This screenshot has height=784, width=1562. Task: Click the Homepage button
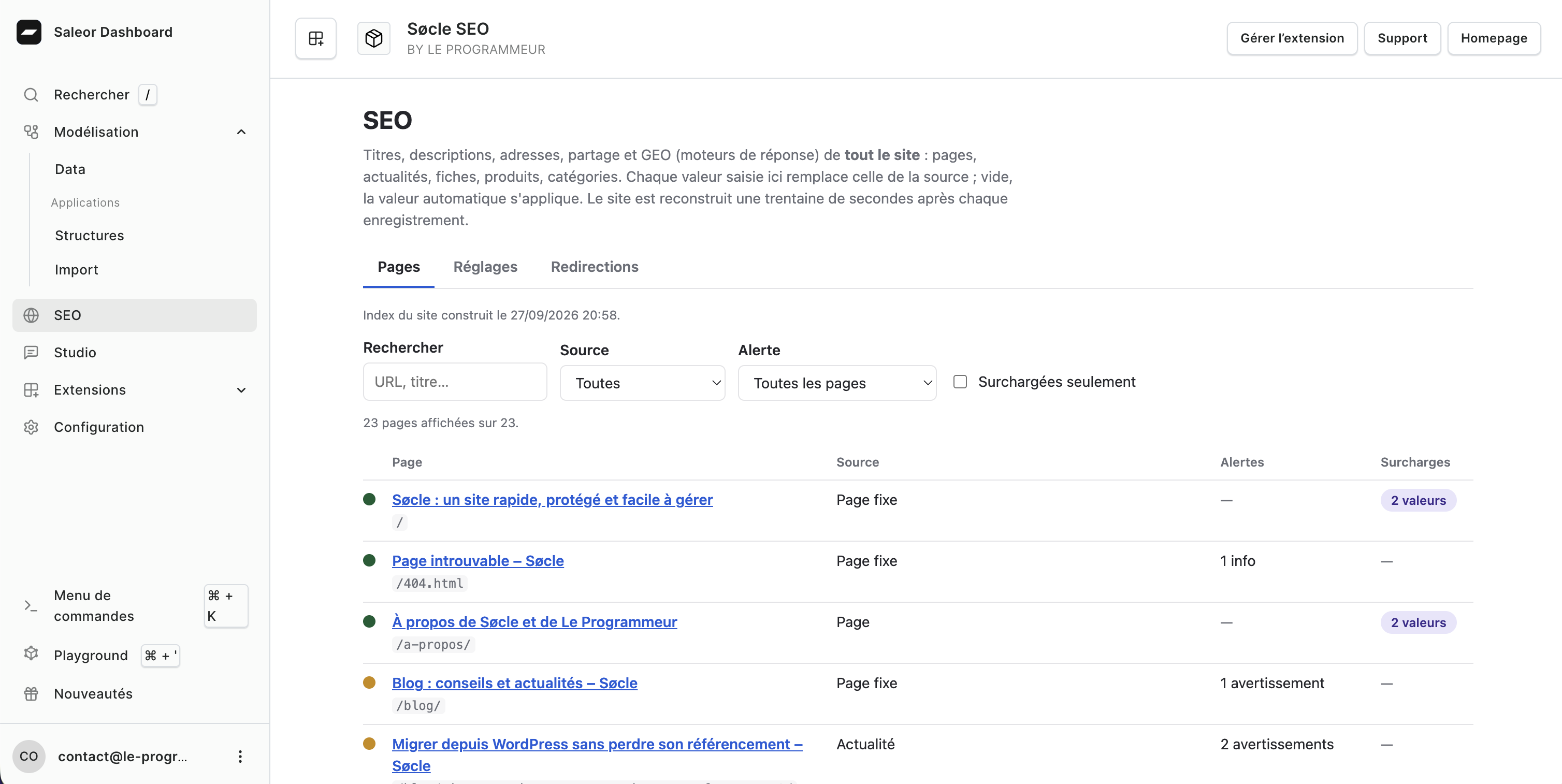point(1494,38)
